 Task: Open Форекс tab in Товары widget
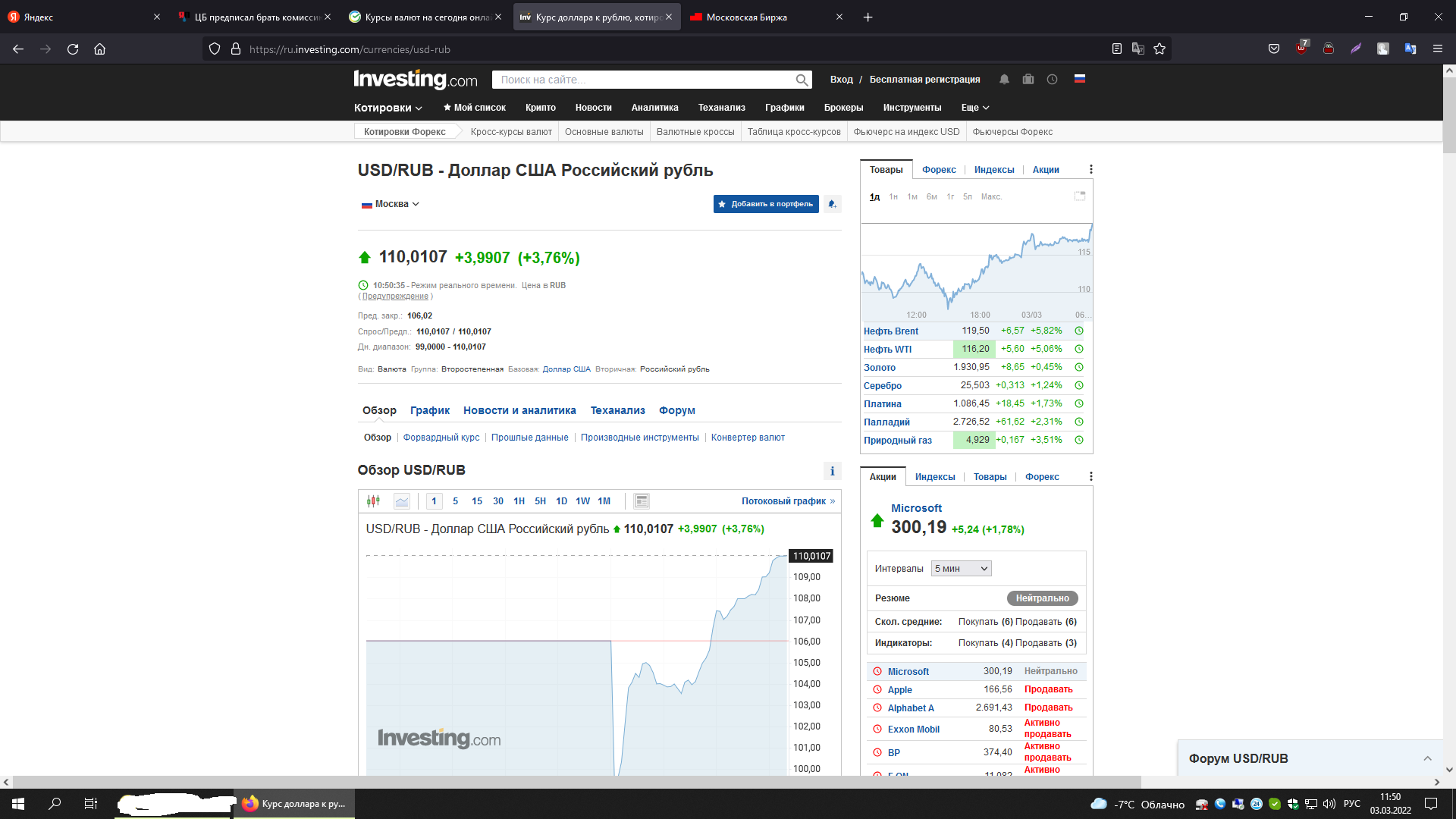(939, 170)
